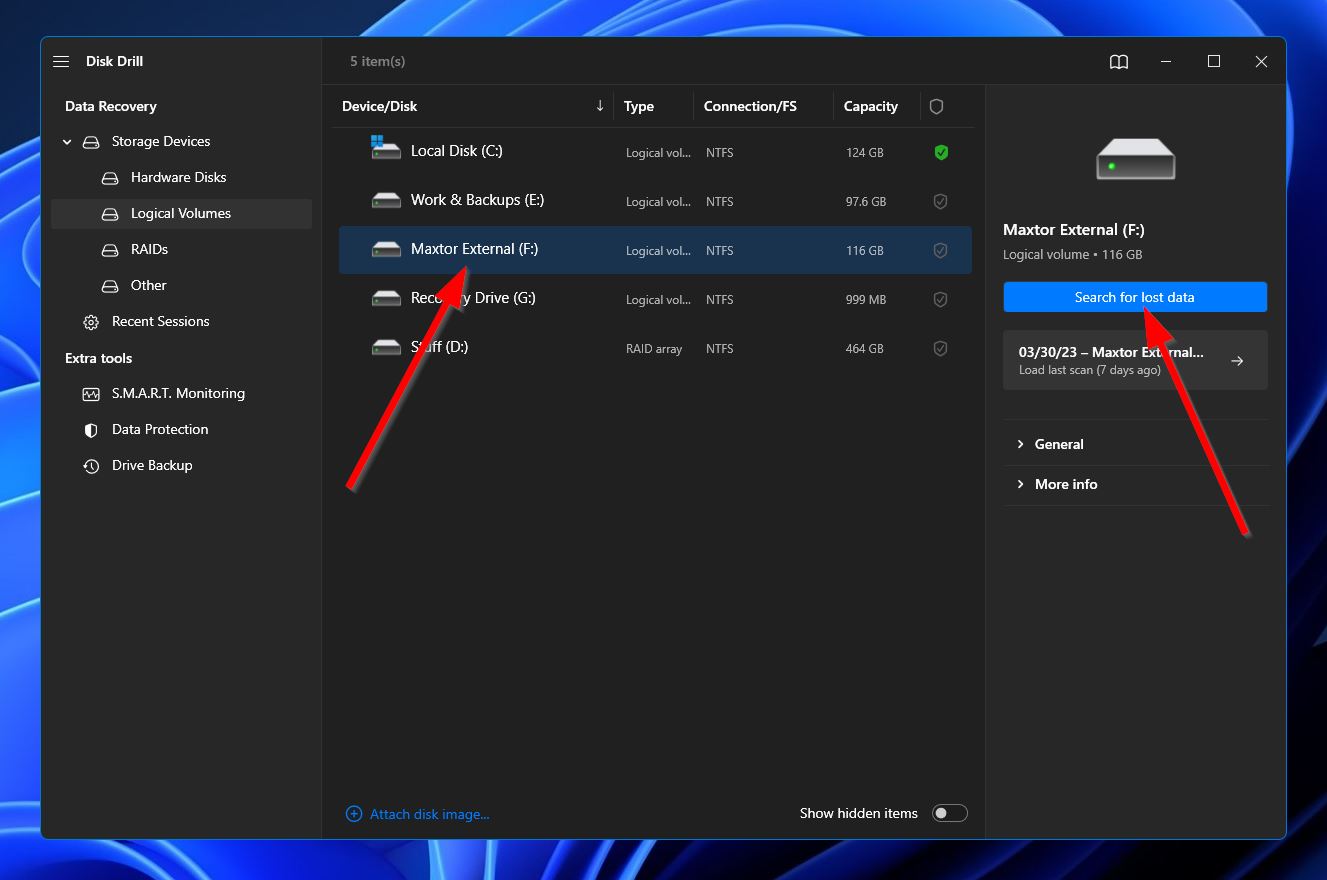Open RAIDs in the sidebar
The image size is (1327, 880).
[181, 250]
